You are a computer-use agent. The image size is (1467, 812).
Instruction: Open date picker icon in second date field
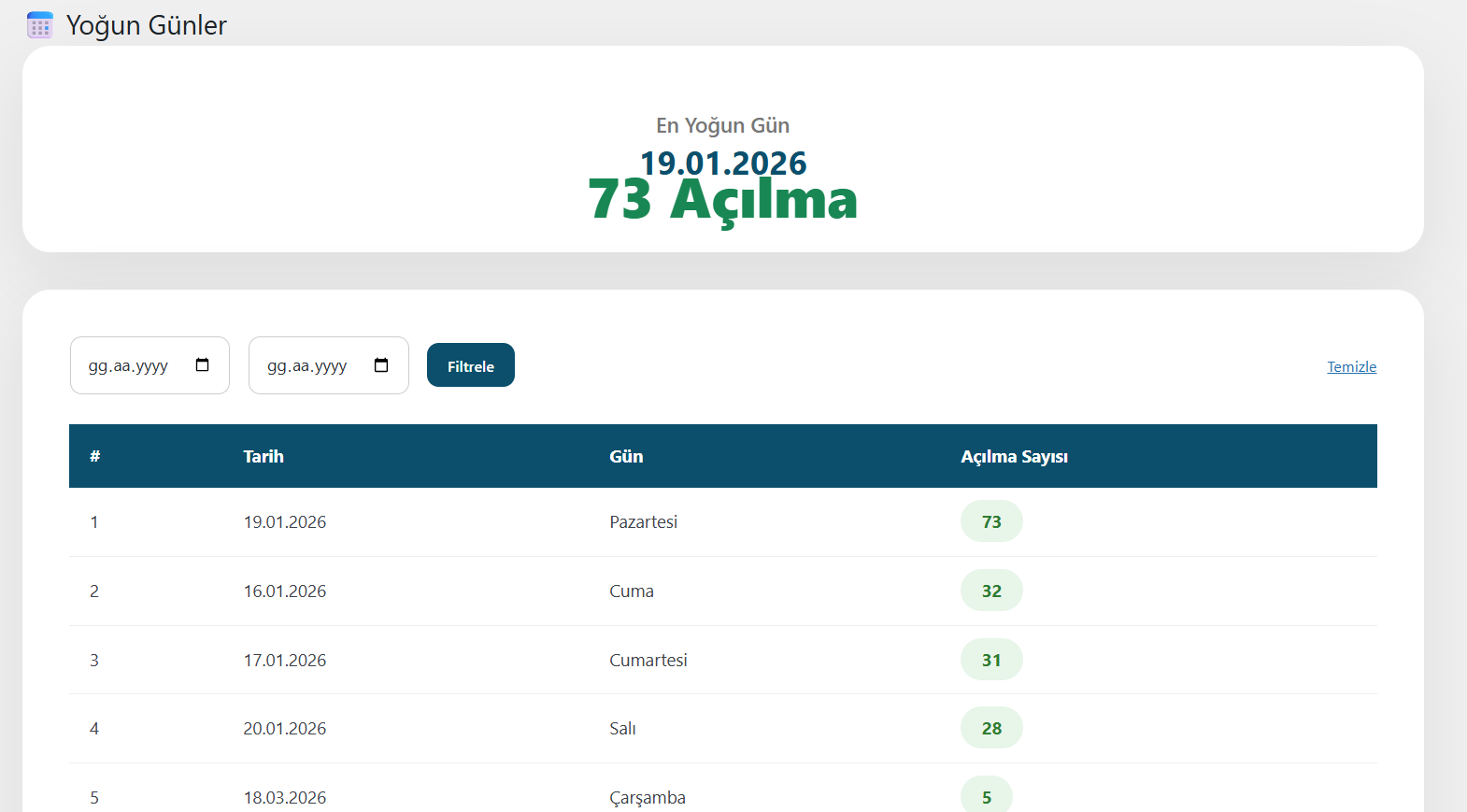(x=381, y=364)
